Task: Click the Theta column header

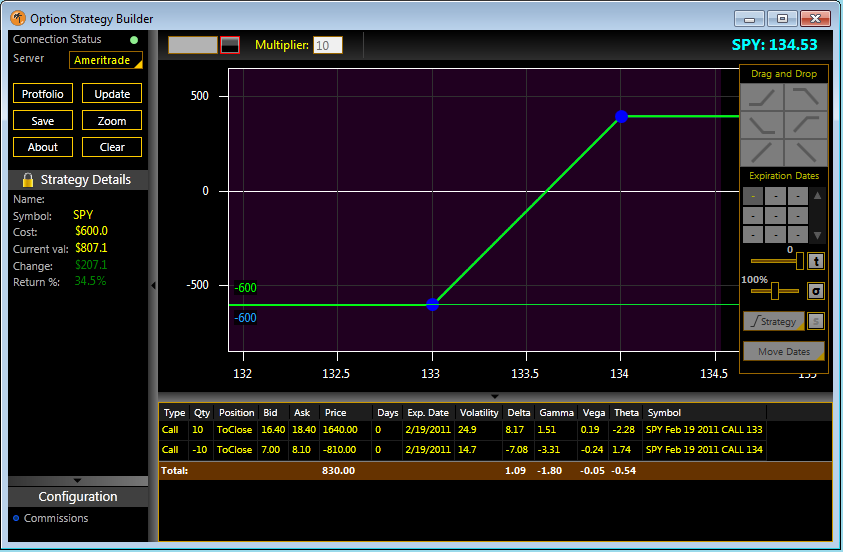Action: pyautogui.click(x=626, y=412)
